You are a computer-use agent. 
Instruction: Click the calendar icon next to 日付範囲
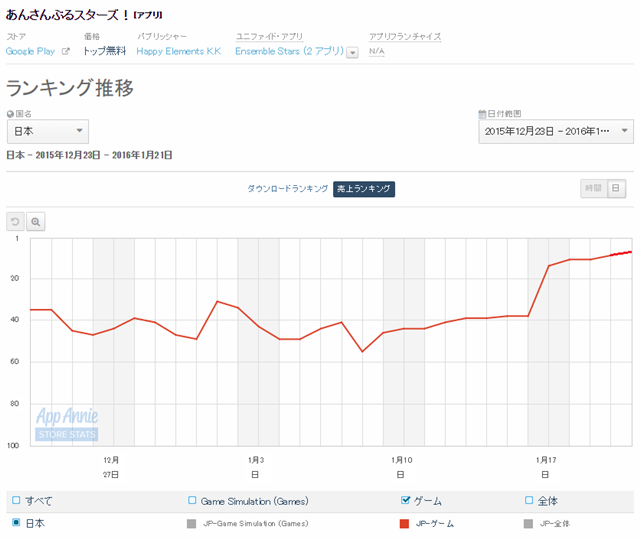483,114
